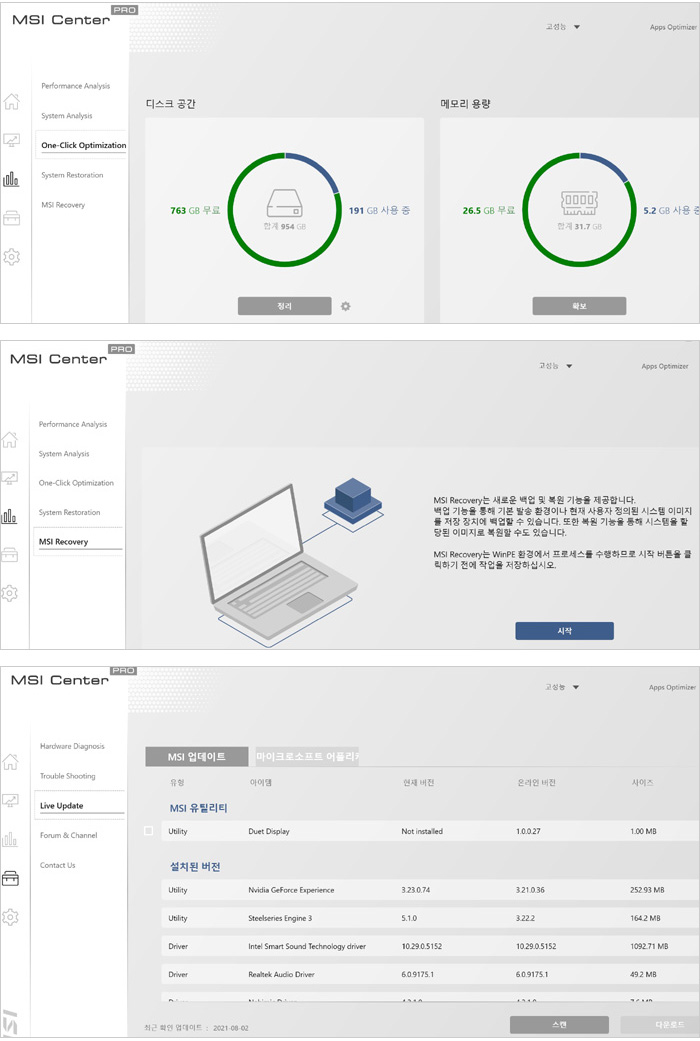Screen dimensions: 700x1041
Task: Click the Not installed version cell
Action: point(422,831)
